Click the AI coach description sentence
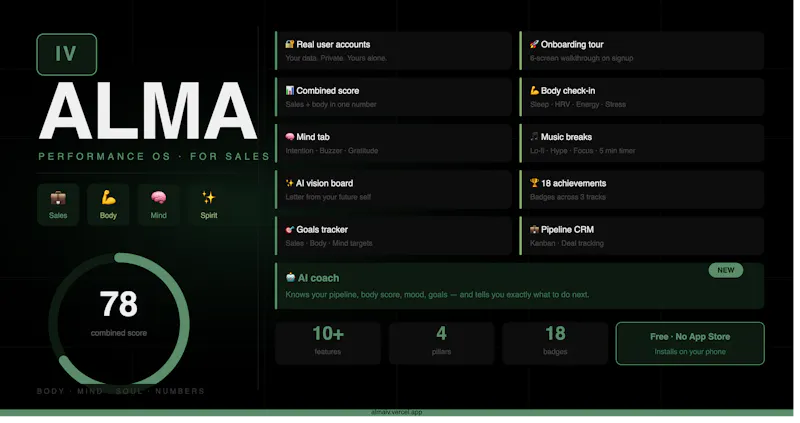800x423 pixels. 437,295
